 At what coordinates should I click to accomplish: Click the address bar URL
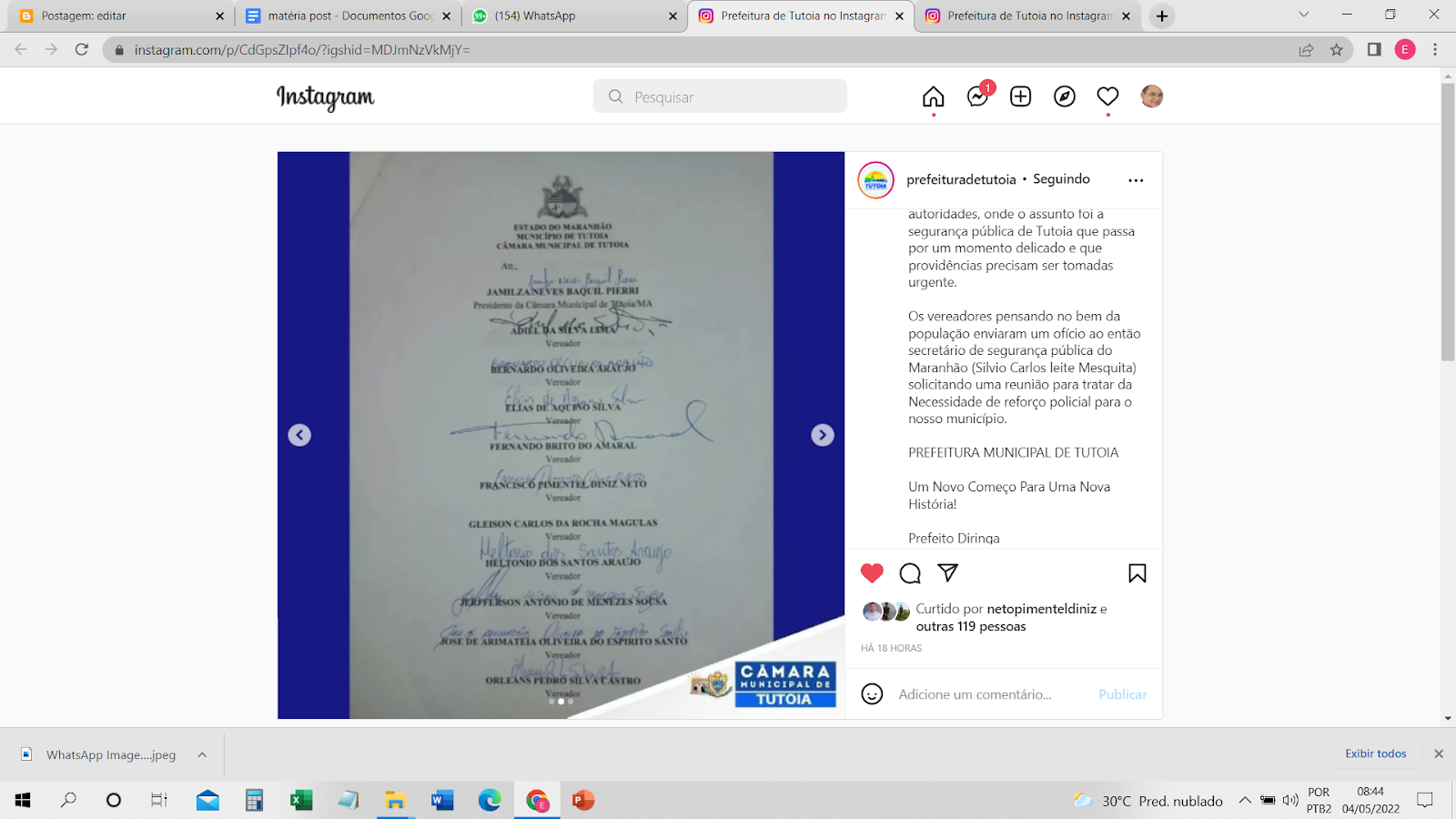pyautogui.click(x=302, y=50)
